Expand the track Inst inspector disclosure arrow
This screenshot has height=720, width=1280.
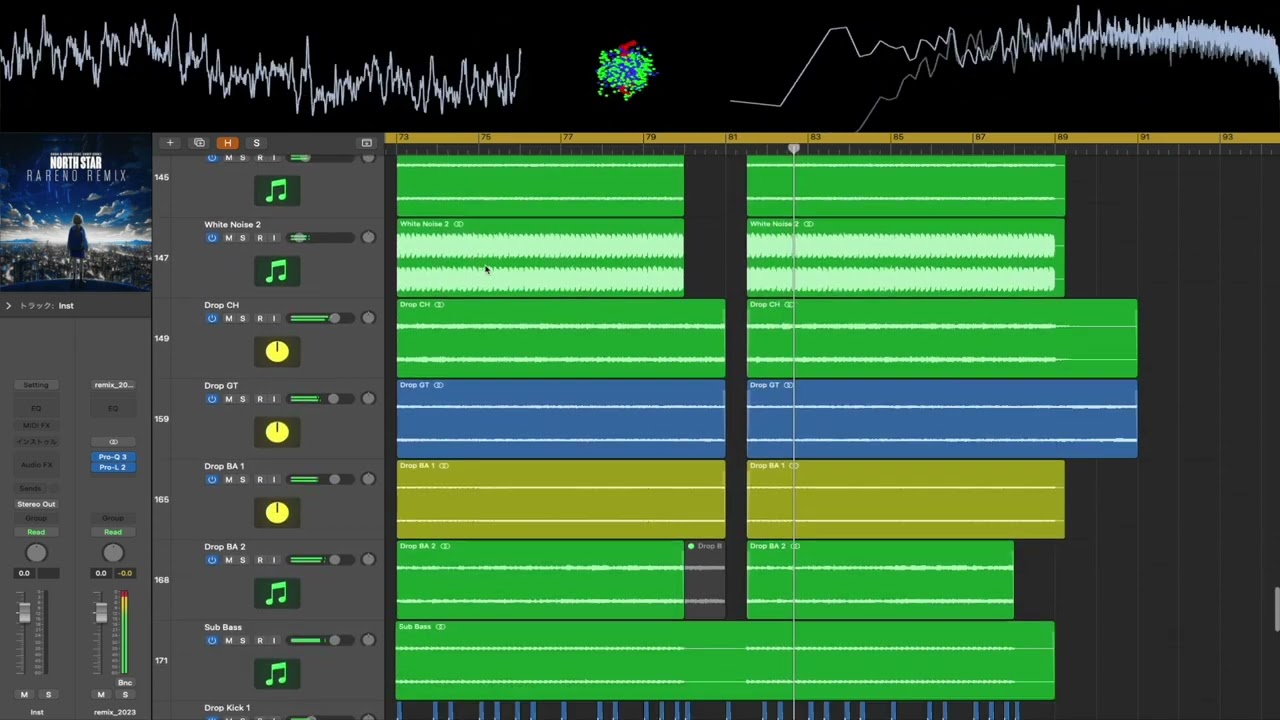8,305
